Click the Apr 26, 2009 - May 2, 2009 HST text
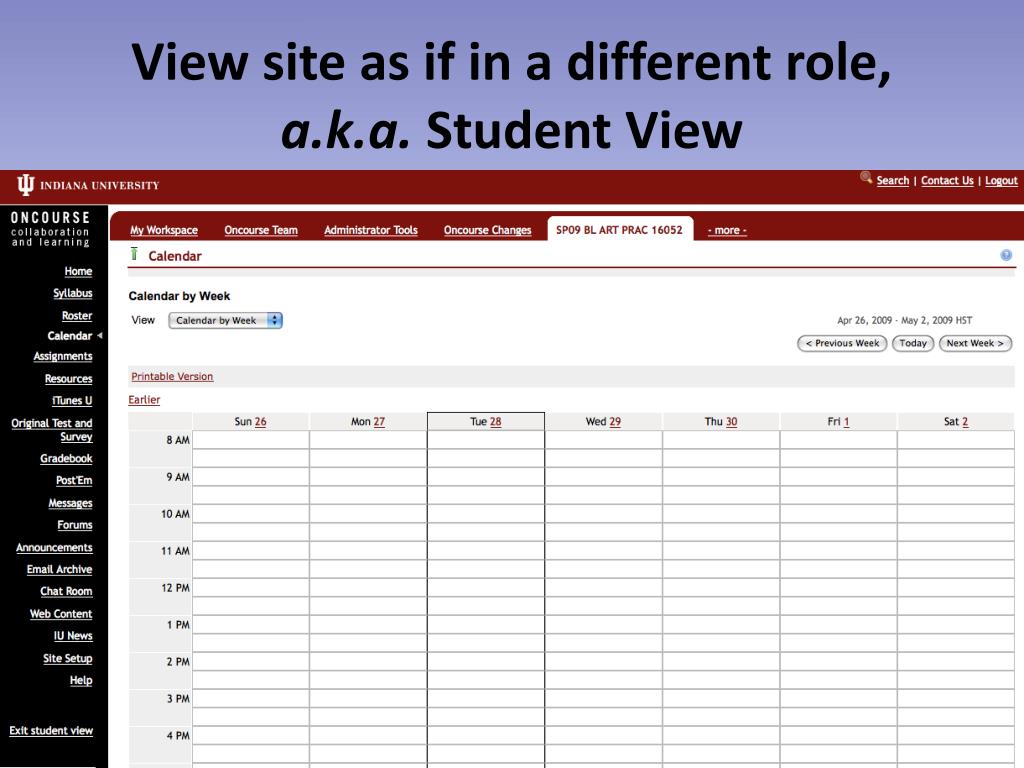Screen dimensions: 1024x768 pyautogui.click(x=904, y=320)
